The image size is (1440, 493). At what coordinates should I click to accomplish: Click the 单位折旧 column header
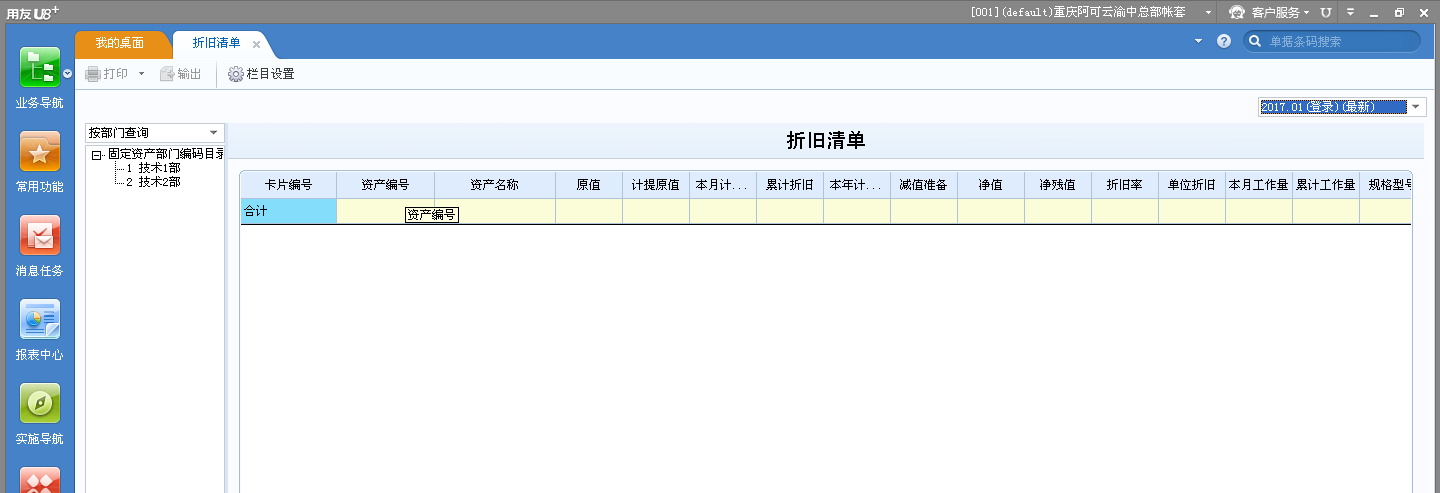tap(1192, 185)
